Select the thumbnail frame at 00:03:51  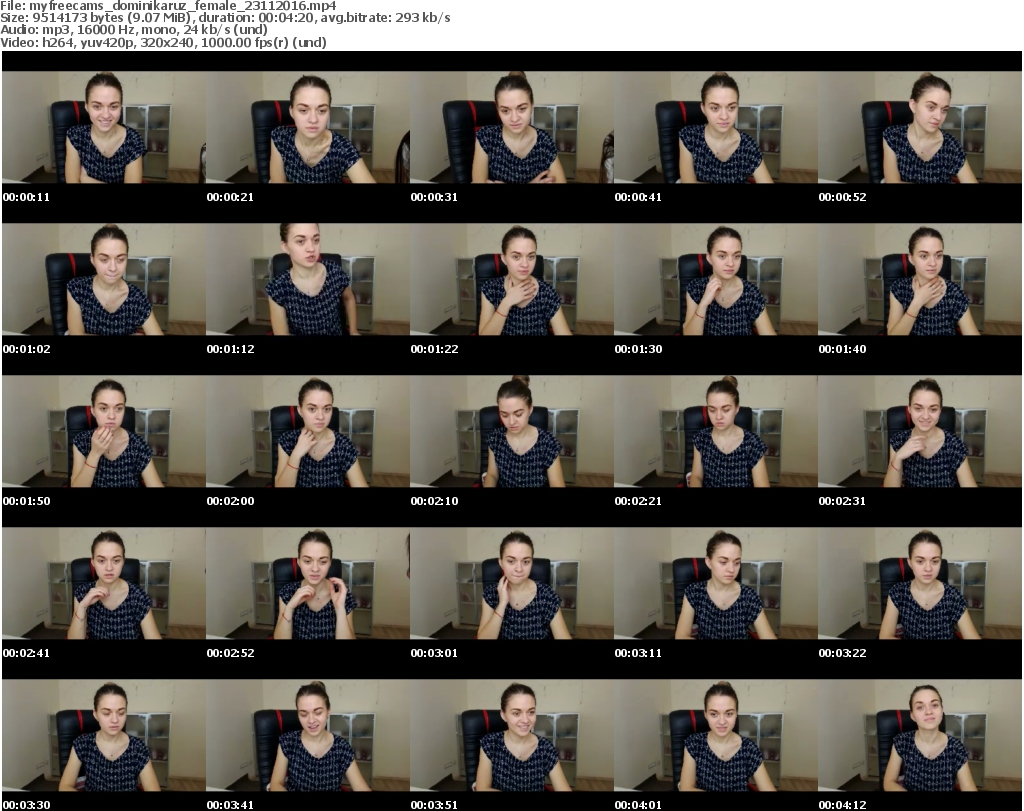512,736
